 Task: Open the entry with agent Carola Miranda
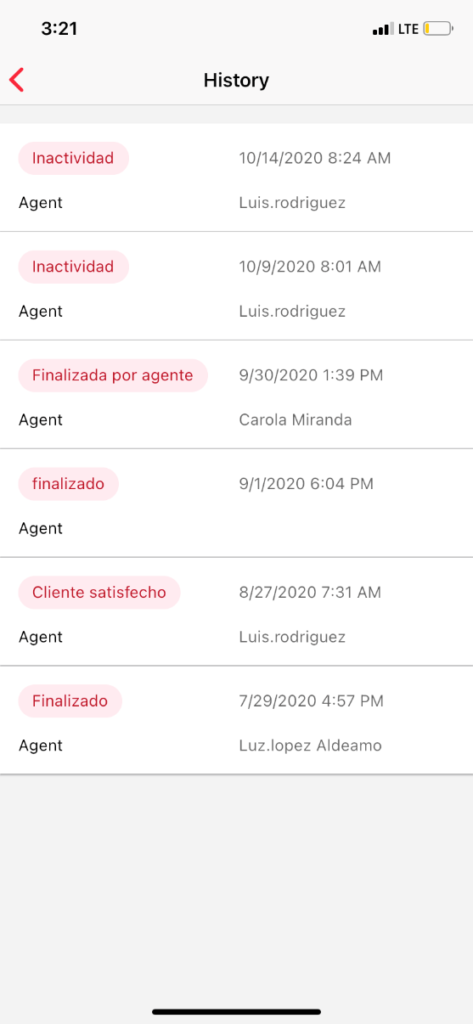click(x=236, y=394)
